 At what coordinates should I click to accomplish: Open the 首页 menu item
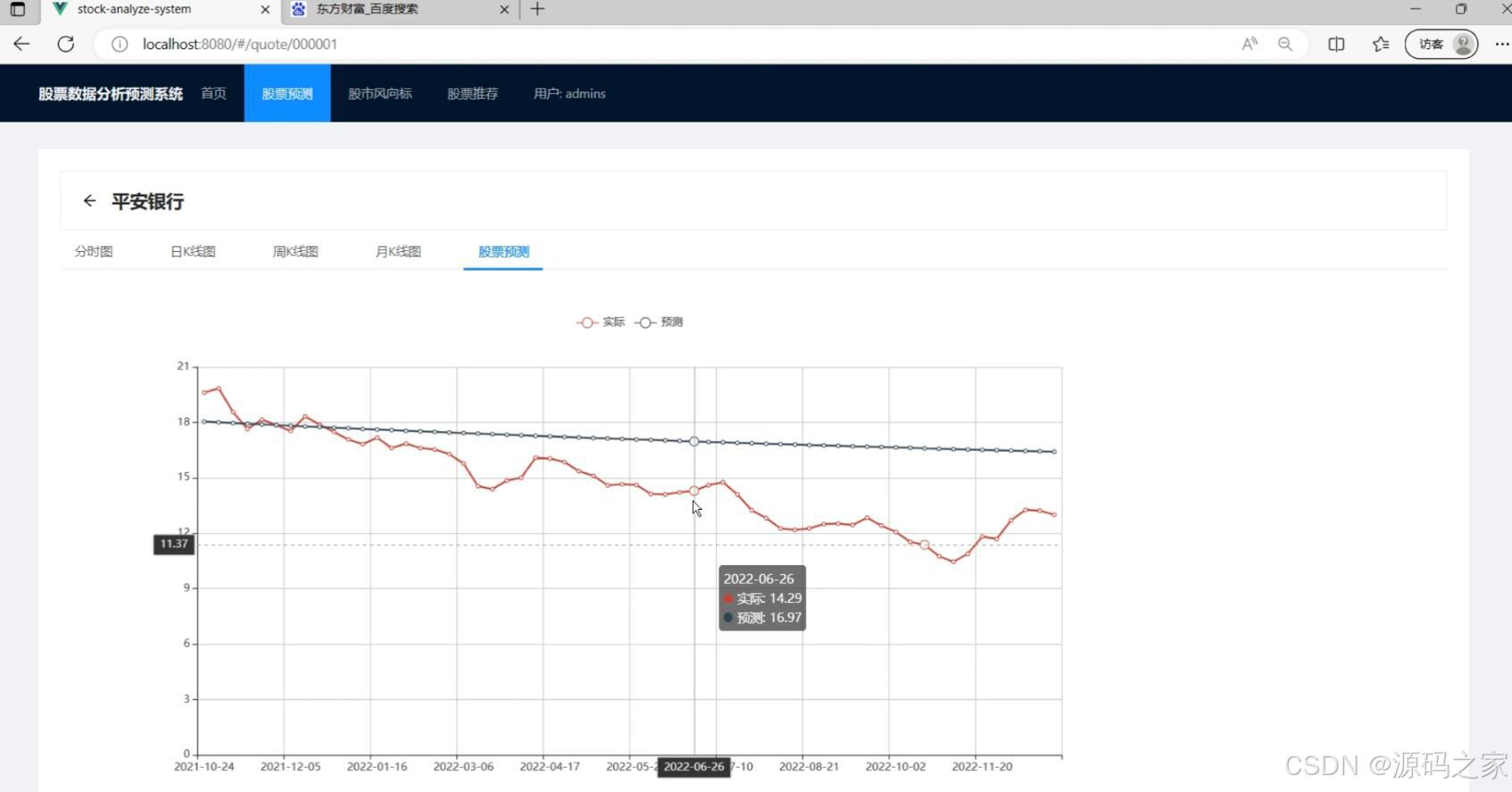[x=213, y=94]
